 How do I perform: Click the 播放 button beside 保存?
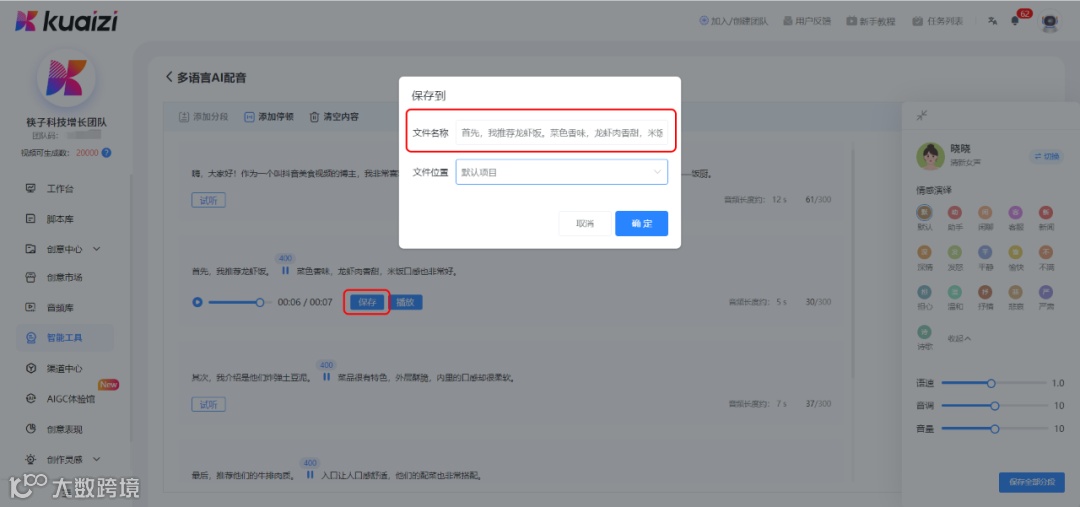[x=406, y=302]
